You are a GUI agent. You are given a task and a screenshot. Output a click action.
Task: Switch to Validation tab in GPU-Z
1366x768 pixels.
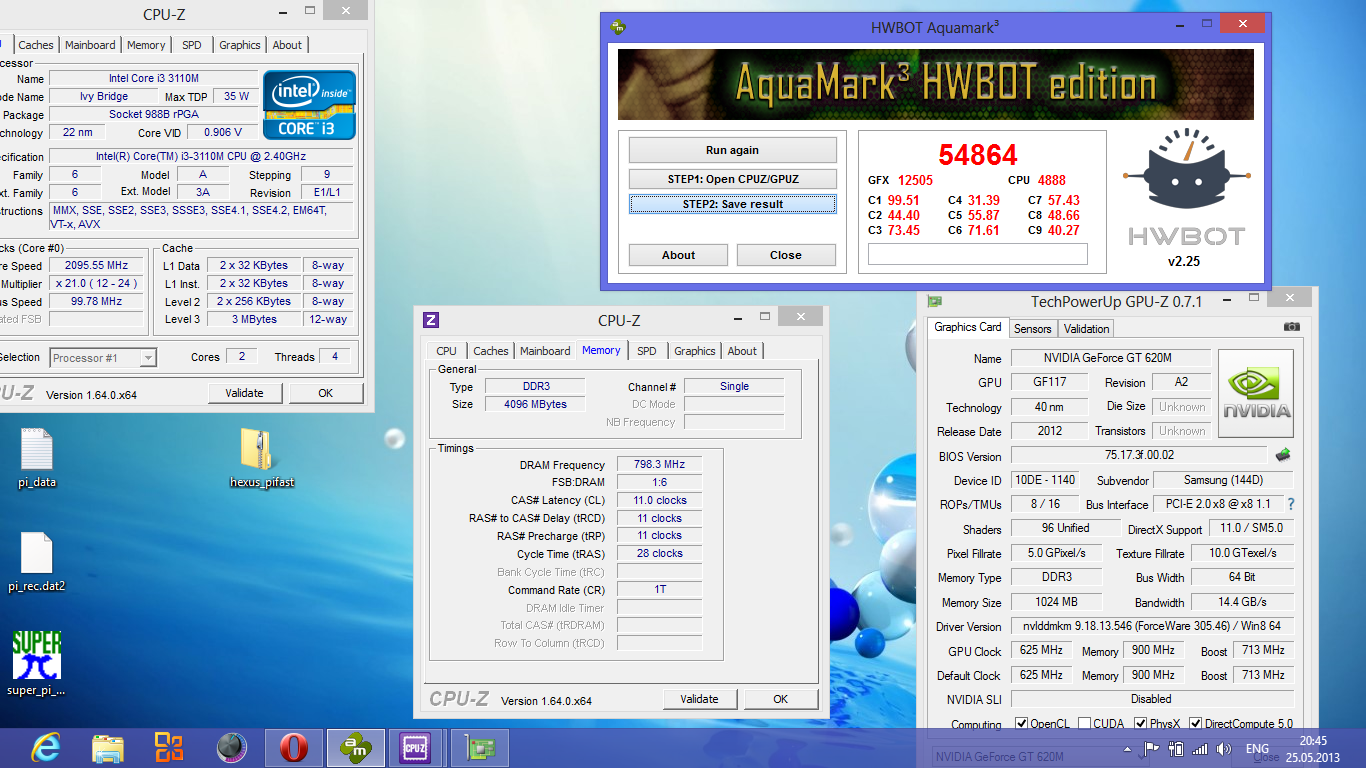point(1086,328)
